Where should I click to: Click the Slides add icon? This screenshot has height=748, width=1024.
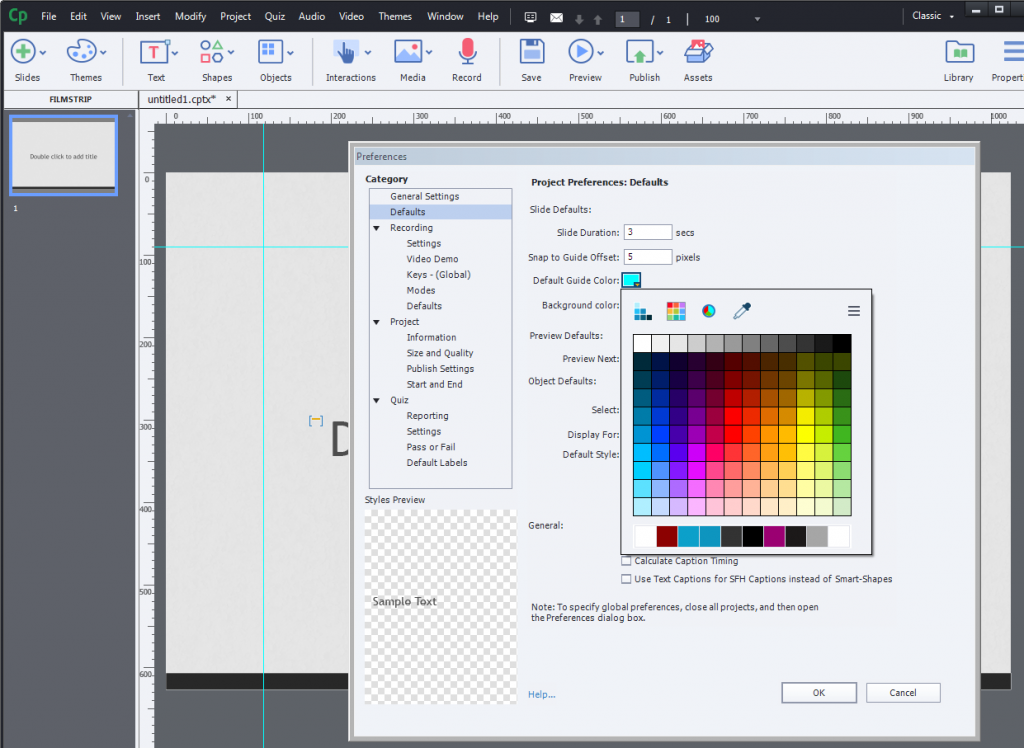23,52
